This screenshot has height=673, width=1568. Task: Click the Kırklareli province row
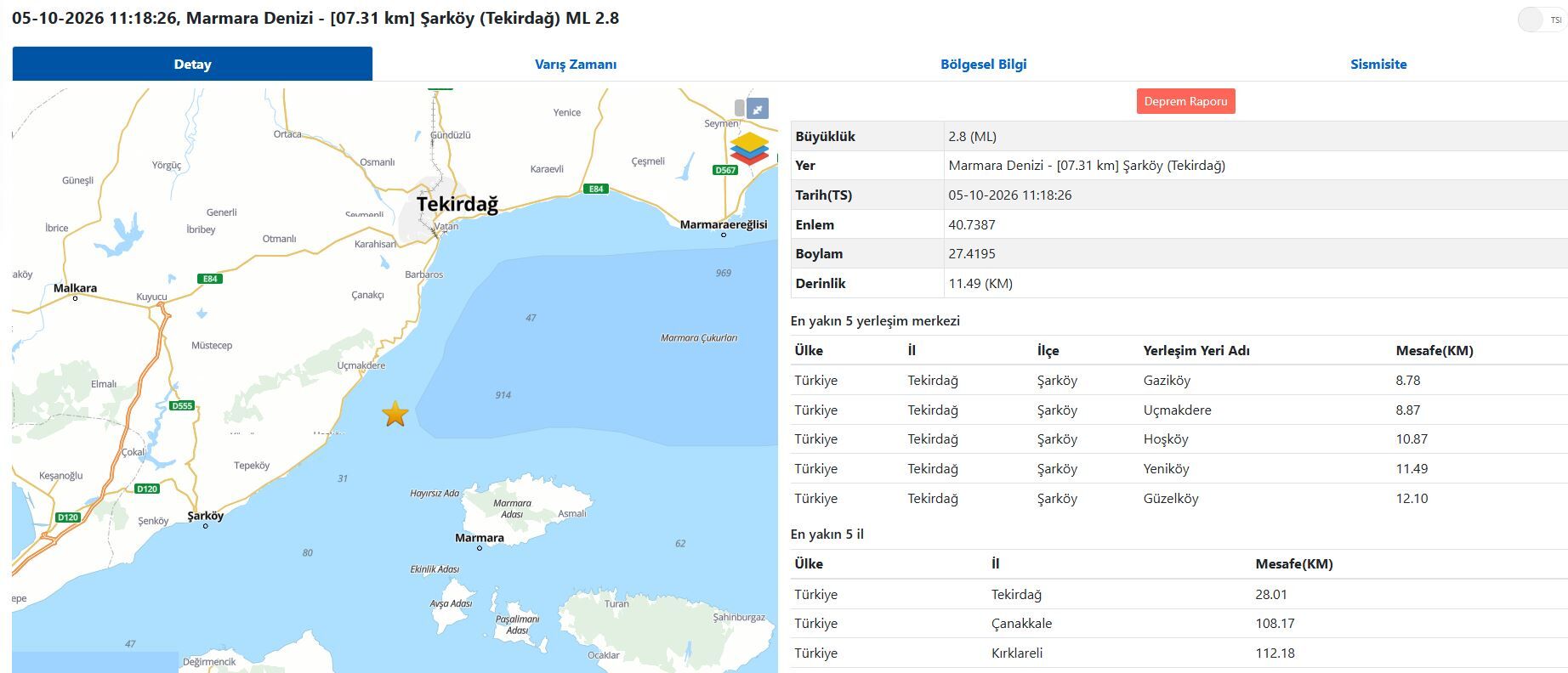(1179, 653)
